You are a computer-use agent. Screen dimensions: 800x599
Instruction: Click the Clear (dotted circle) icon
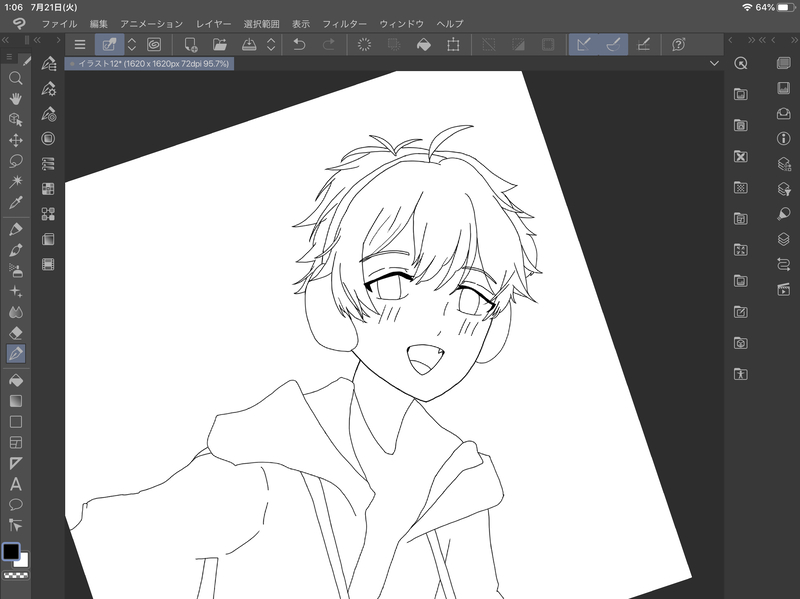[x=364, y=45]
